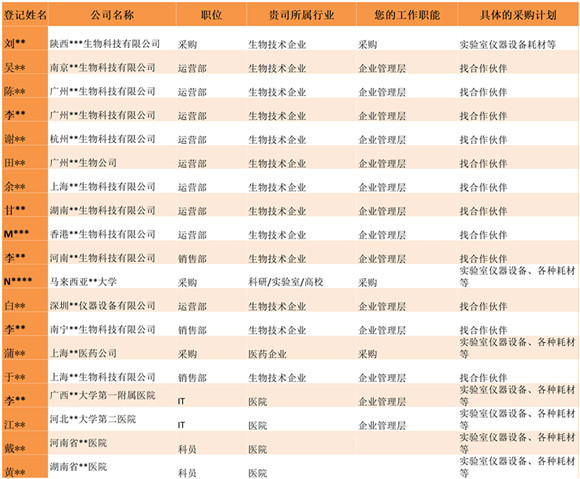Select the cell 河北**大学第二医院
Viewport: 580px width, 479px height.
point(112,419)
